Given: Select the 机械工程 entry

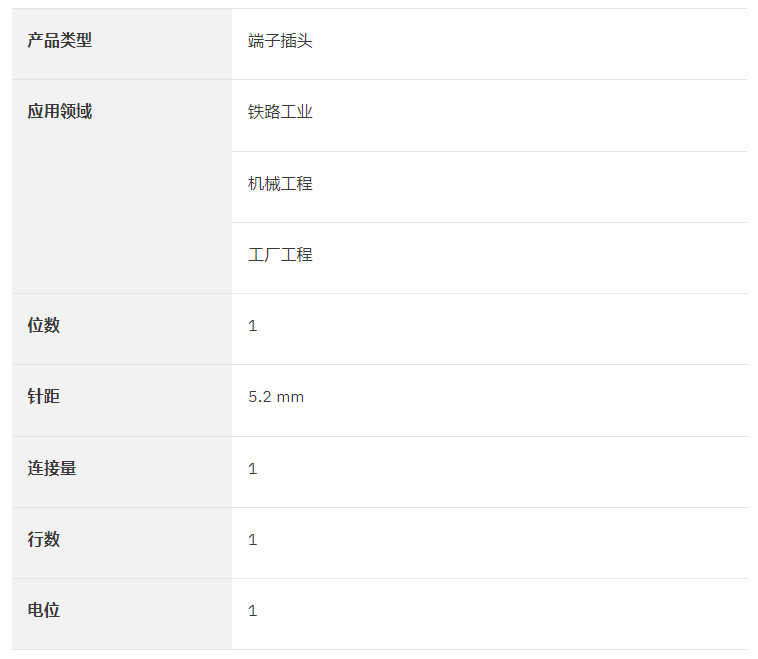Looking at the screenshot, I should click(x=280, y=184).
